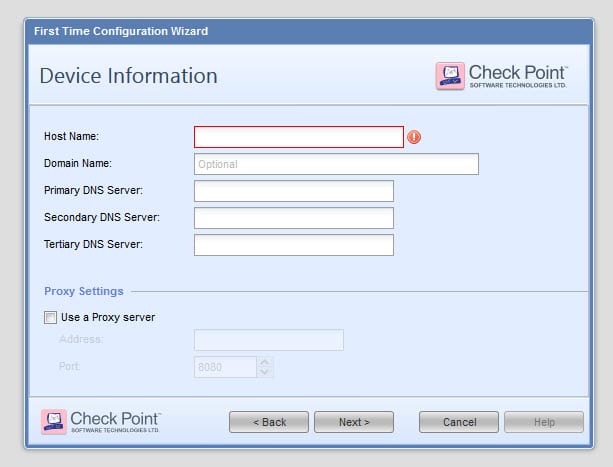Click the Primary DNS Server label
The width and height of the screenshot is (613, 467).
tap(93, 190)
